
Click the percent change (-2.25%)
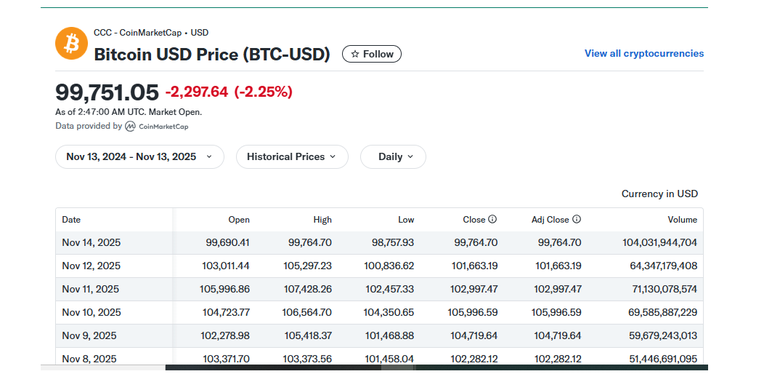click(x=263, y=92)
